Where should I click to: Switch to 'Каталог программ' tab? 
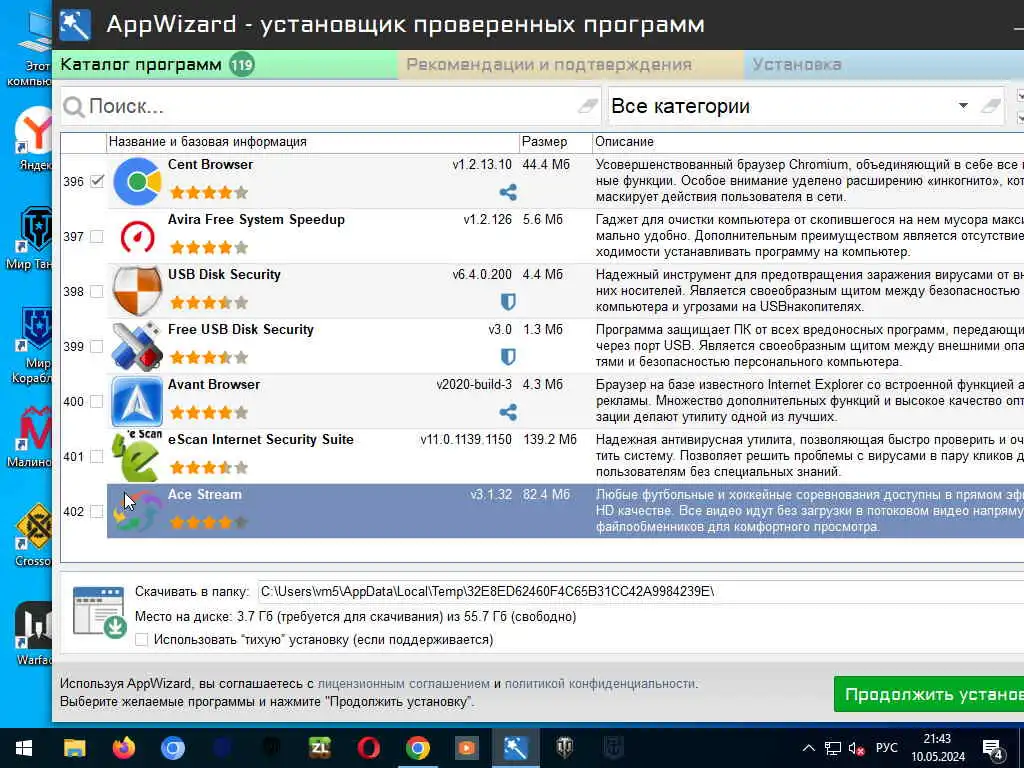(225, 65)
